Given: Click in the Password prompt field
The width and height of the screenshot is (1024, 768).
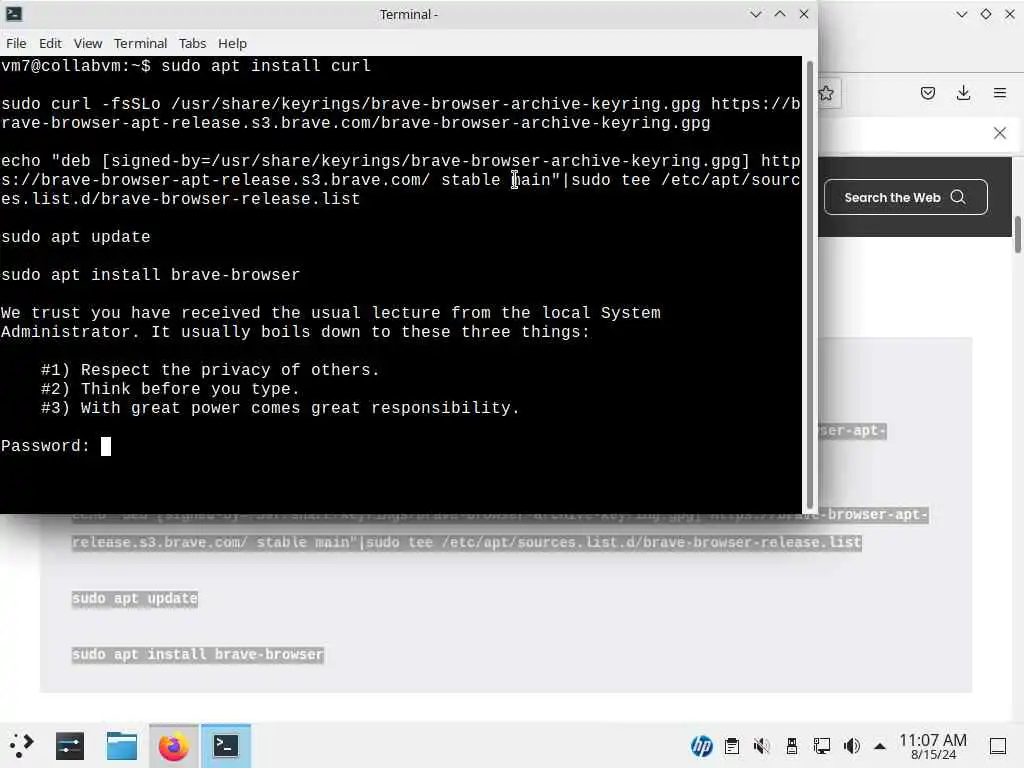Looking at the screenshot, I should click(106, 446).
